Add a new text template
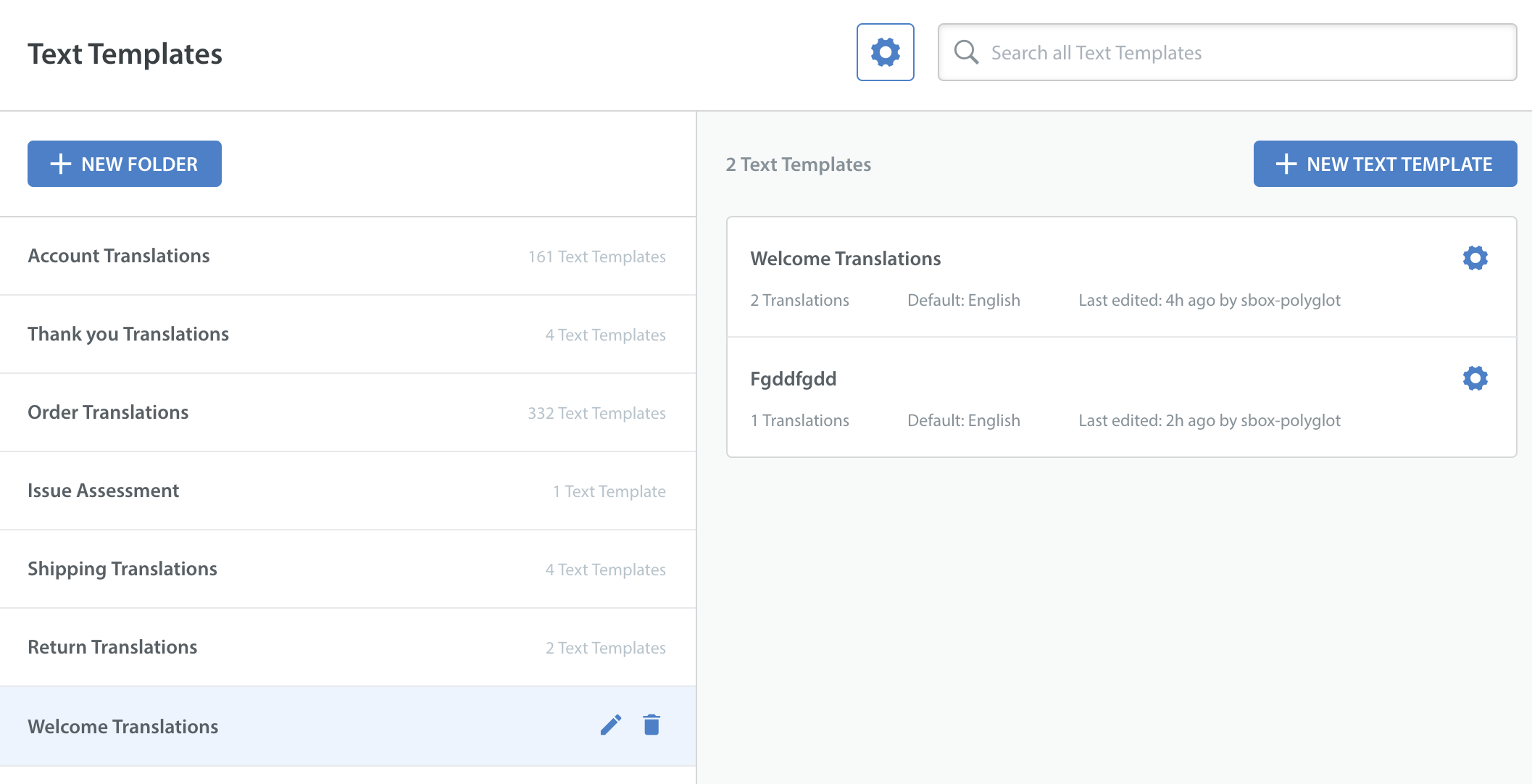Image resolution: width=1532 pixels, height=784 pixels. [x=1385, y=164]
